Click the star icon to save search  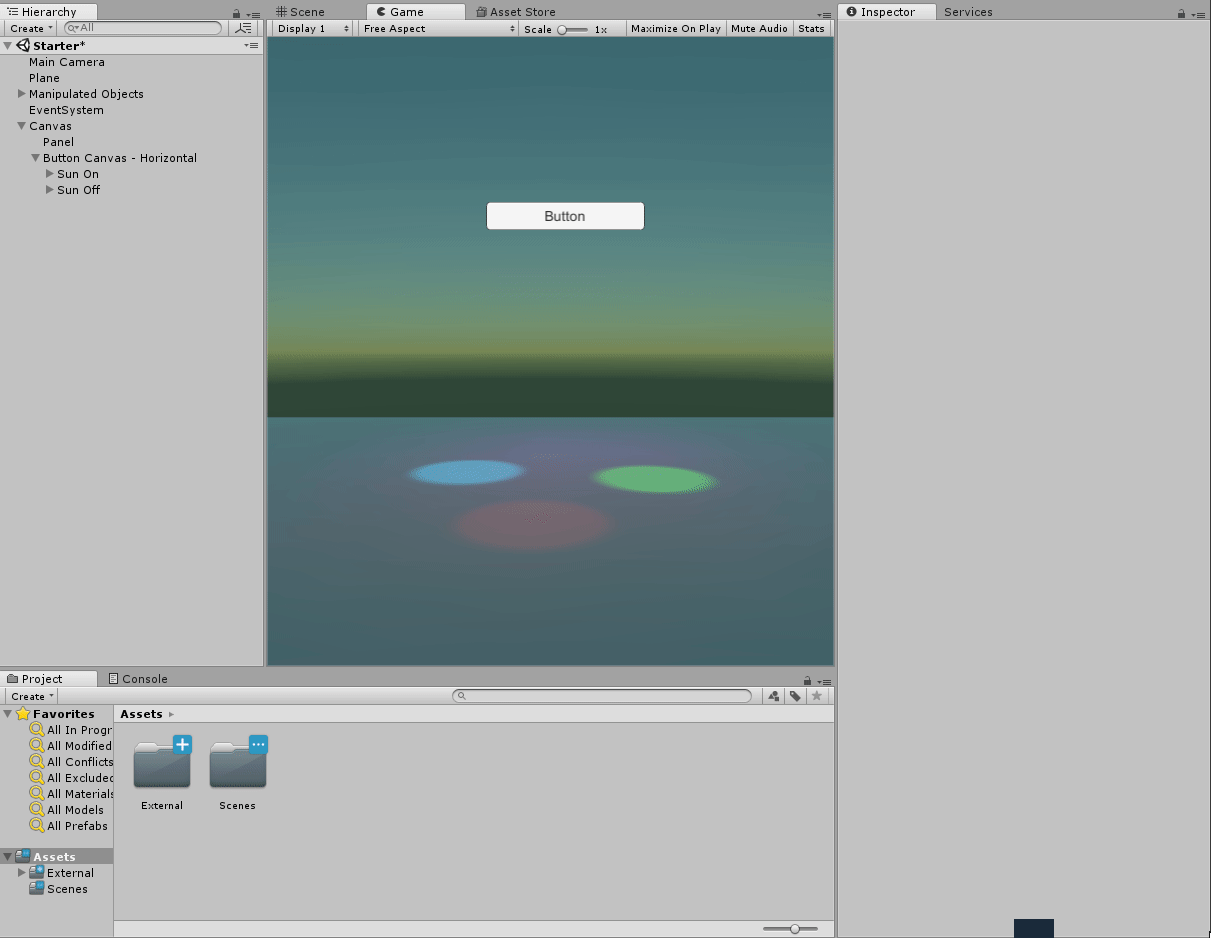pyautogui.click(x=817, y=696)
